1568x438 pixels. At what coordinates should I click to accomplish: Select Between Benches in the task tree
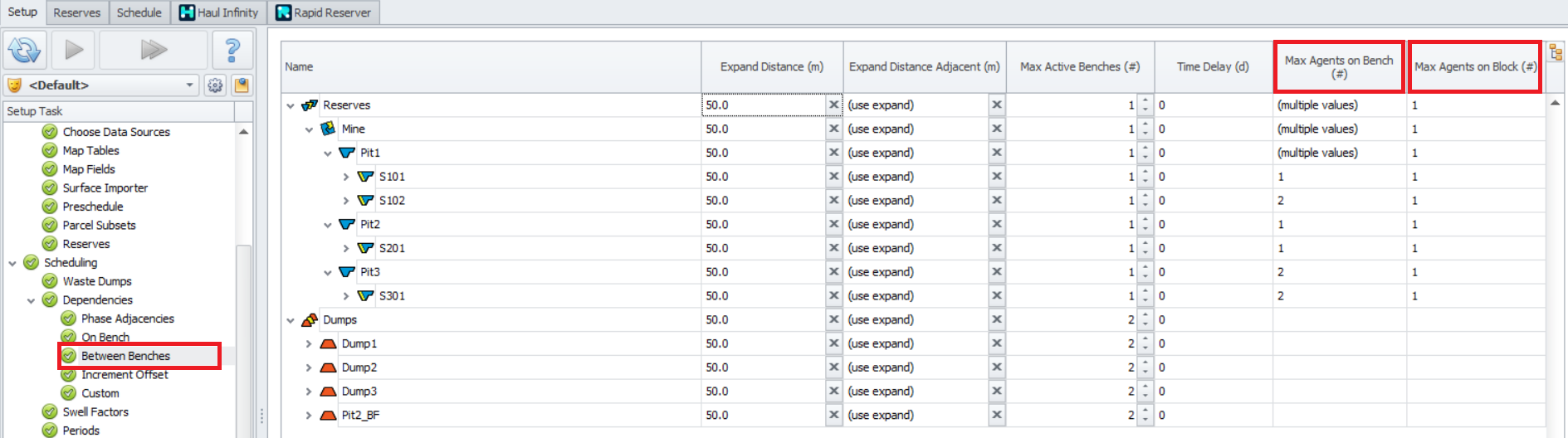point(125,356)
